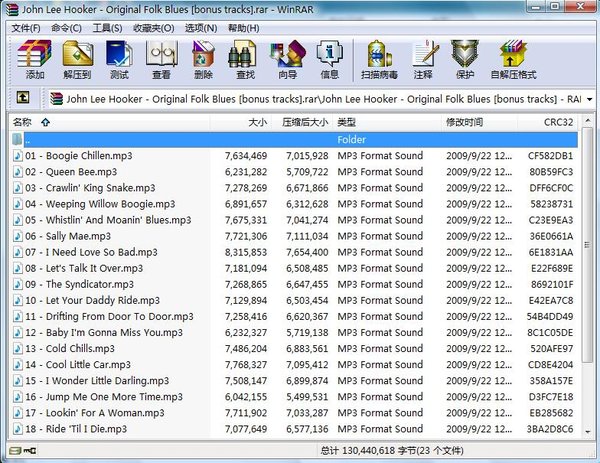
Task: Select 17 - Lookin' For A Woman.mp3
Action: click(x=95, y=412)
